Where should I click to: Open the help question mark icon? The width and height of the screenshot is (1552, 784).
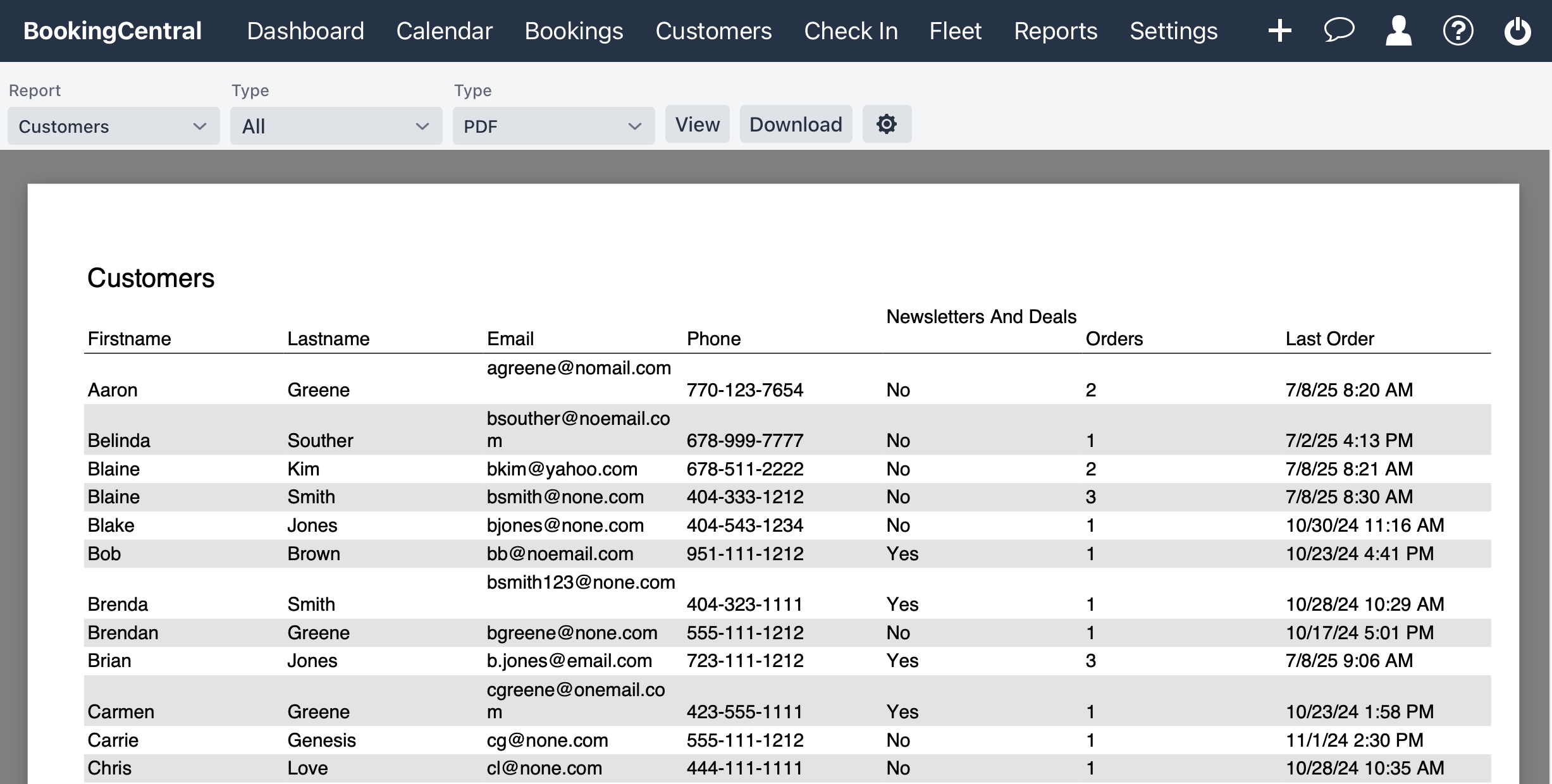coord(1458,31)
